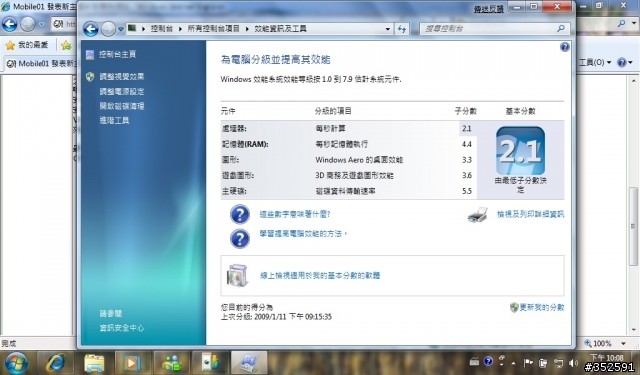Viewport: 640px width, 375px height.
Task: Click the Control Panel back arrow button
Action: click(91, 29)
